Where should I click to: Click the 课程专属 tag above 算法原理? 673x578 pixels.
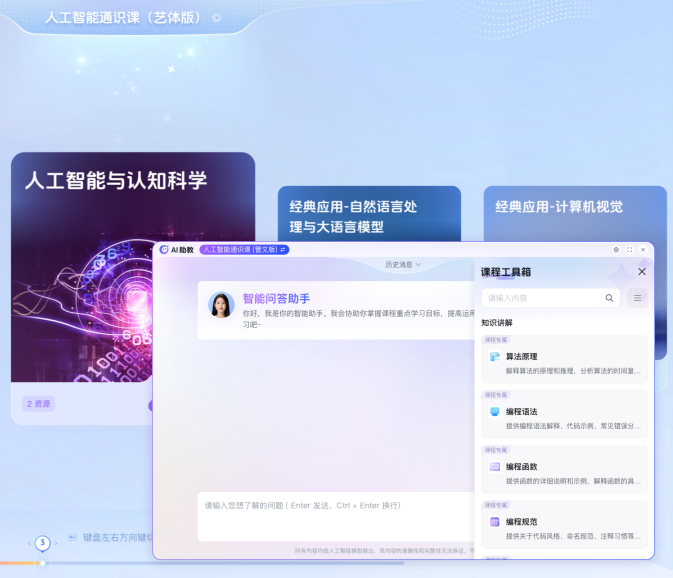coord(496,340)
